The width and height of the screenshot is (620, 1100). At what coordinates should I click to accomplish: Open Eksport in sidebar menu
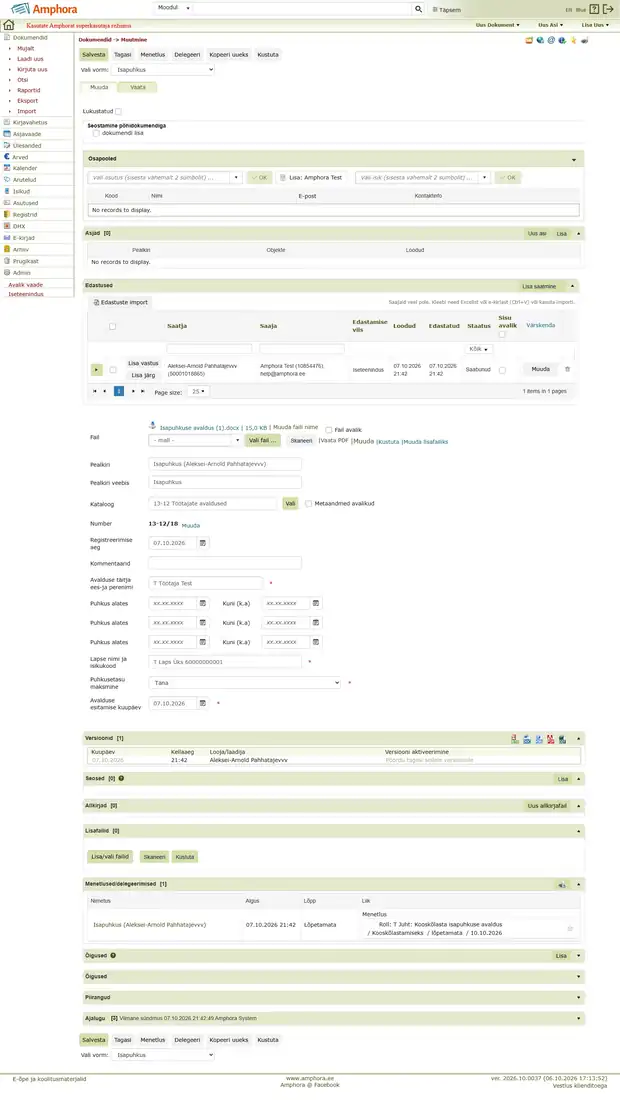click(27, 100)
